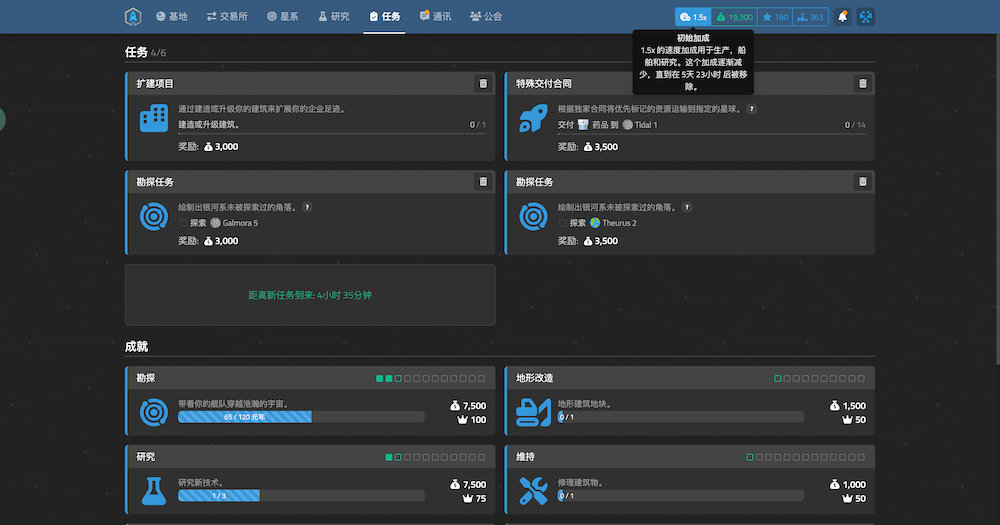Viewport: 1000px width, 525px height.
Task: Discard the 特殊交付合同 mission via trash icon
Action: tap(862, 84)
